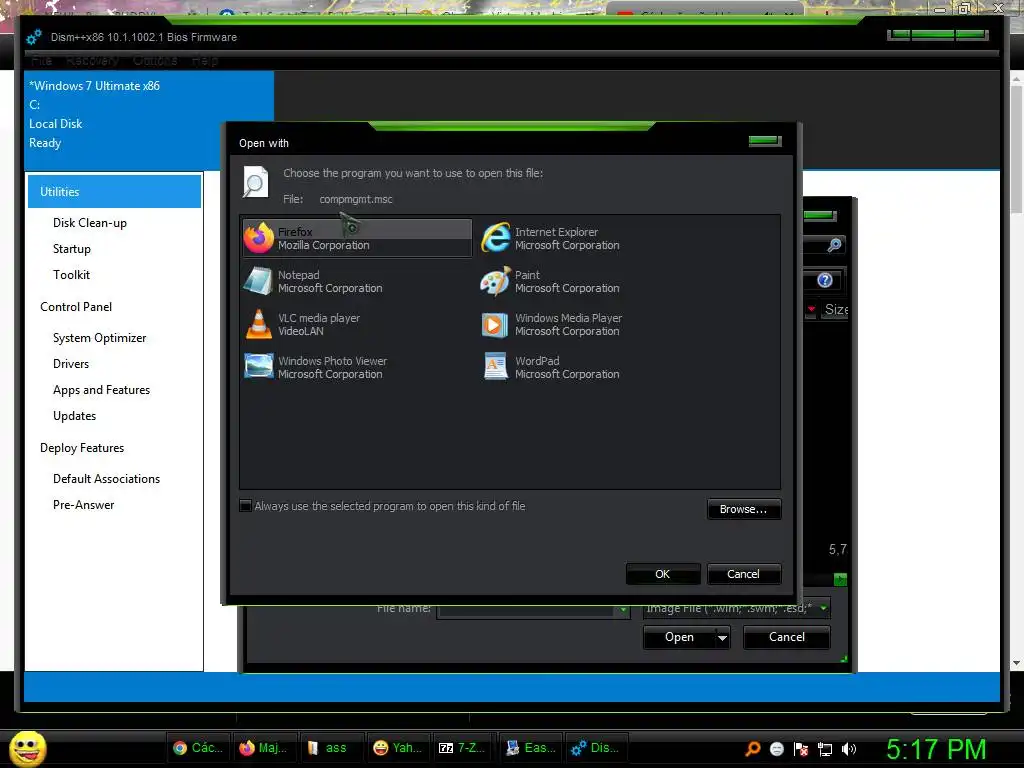
Task: Switch to the Eas... taskbar item
Action: [530, 748]
